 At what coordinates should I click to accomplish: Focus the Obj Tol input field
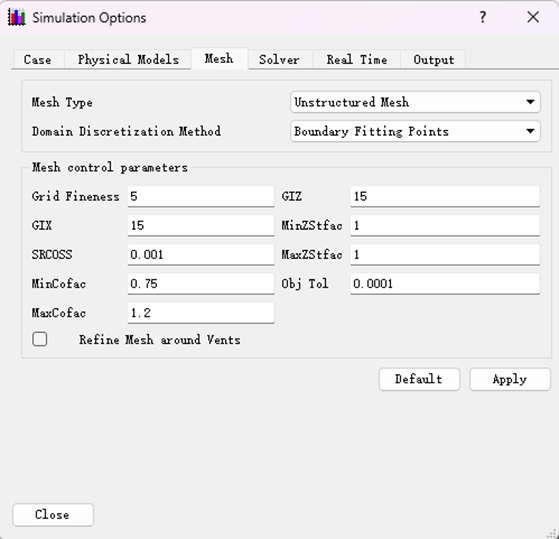(x=445, y=284)
